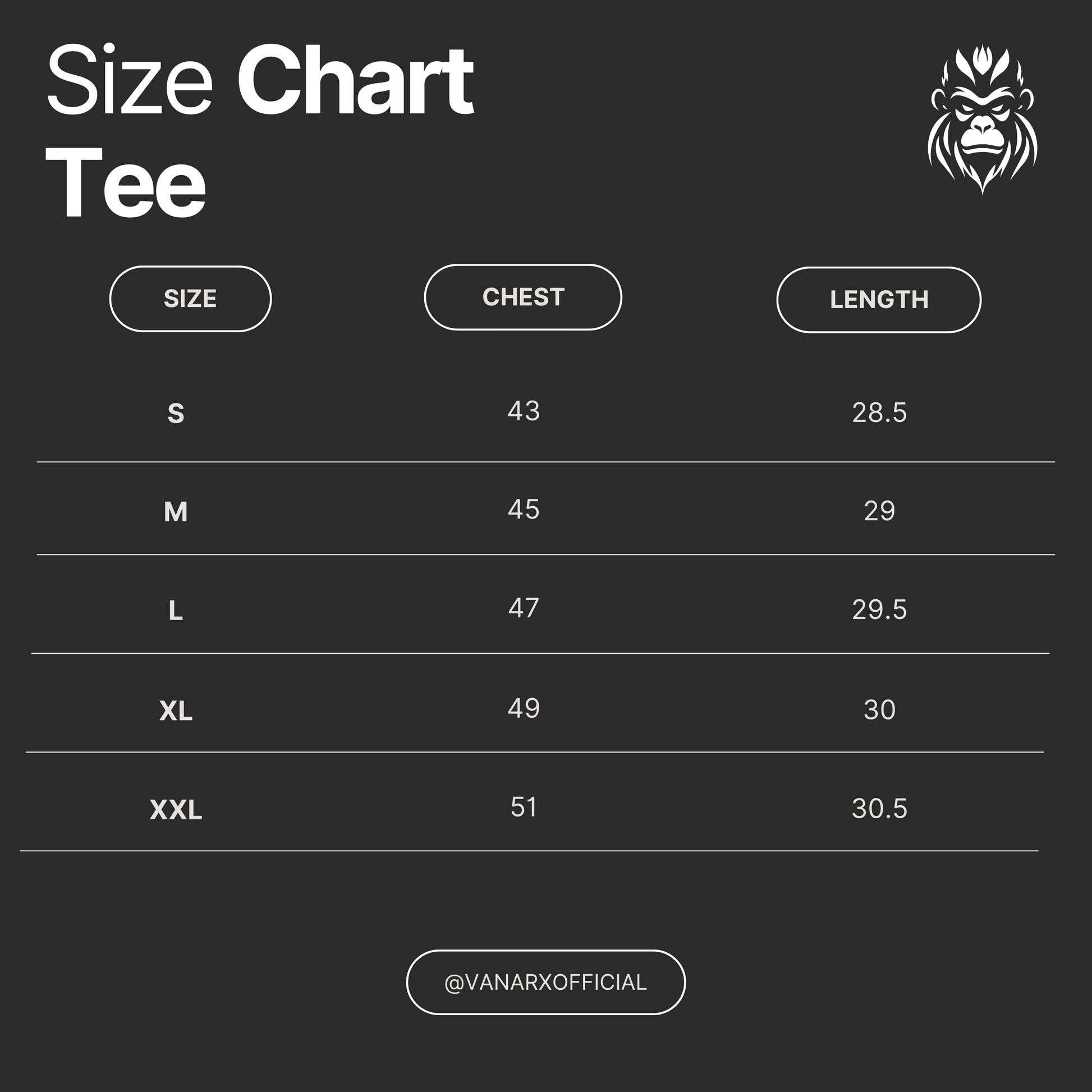Viewport: 1092px width, 1092px height.
Task: Select chest value 47
Action: pos(524,608)
